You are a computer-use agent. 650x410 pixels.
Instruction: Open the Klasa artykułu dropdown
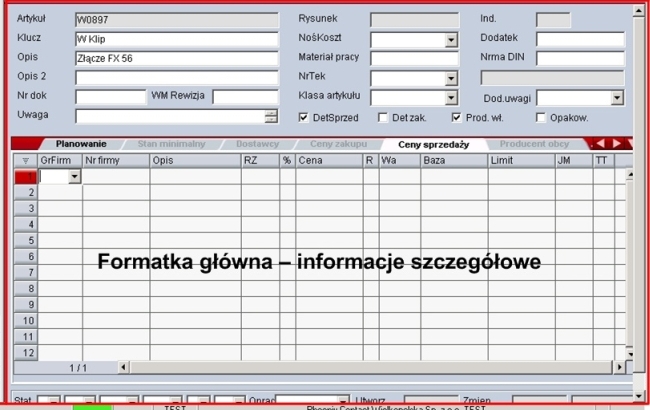pyautogui.click(x=451, y=98)
